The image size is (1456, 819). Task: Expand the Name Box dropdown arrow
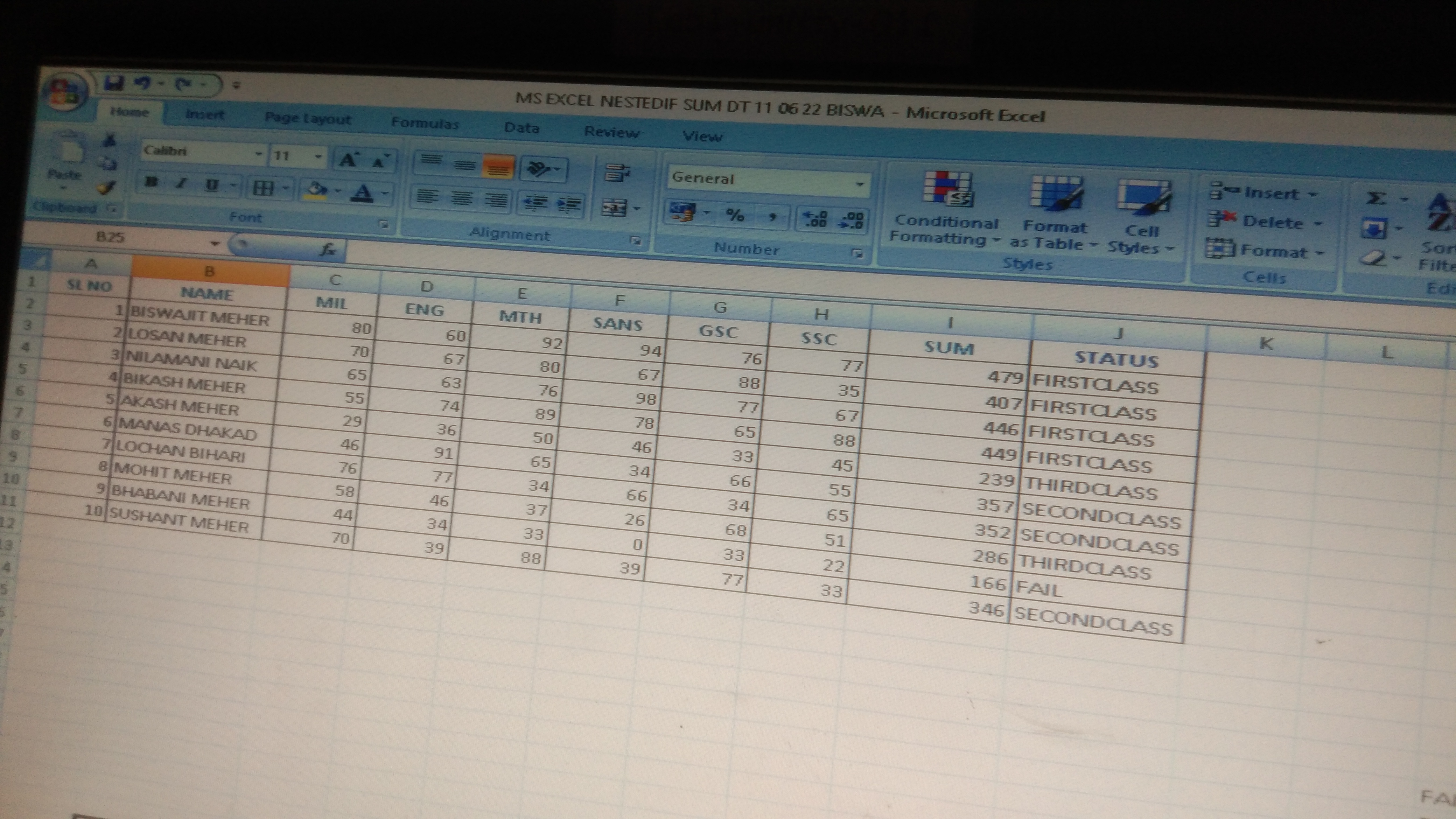click(x=215, y=244)
